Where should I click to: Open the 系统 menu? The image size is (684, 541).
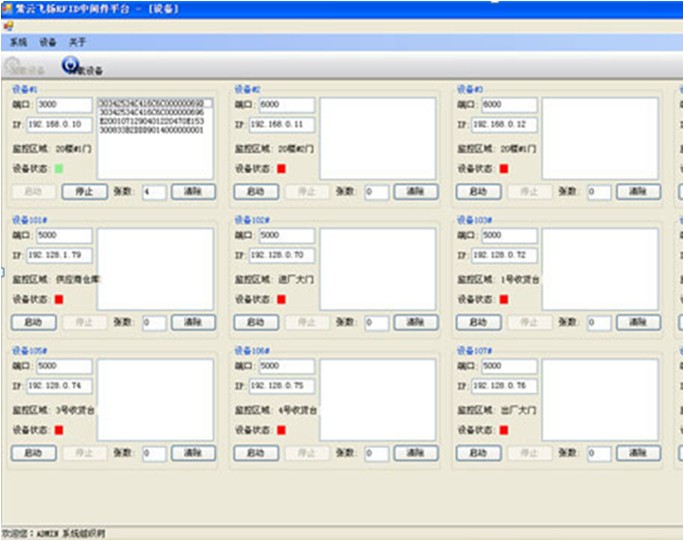click(19, 43)
